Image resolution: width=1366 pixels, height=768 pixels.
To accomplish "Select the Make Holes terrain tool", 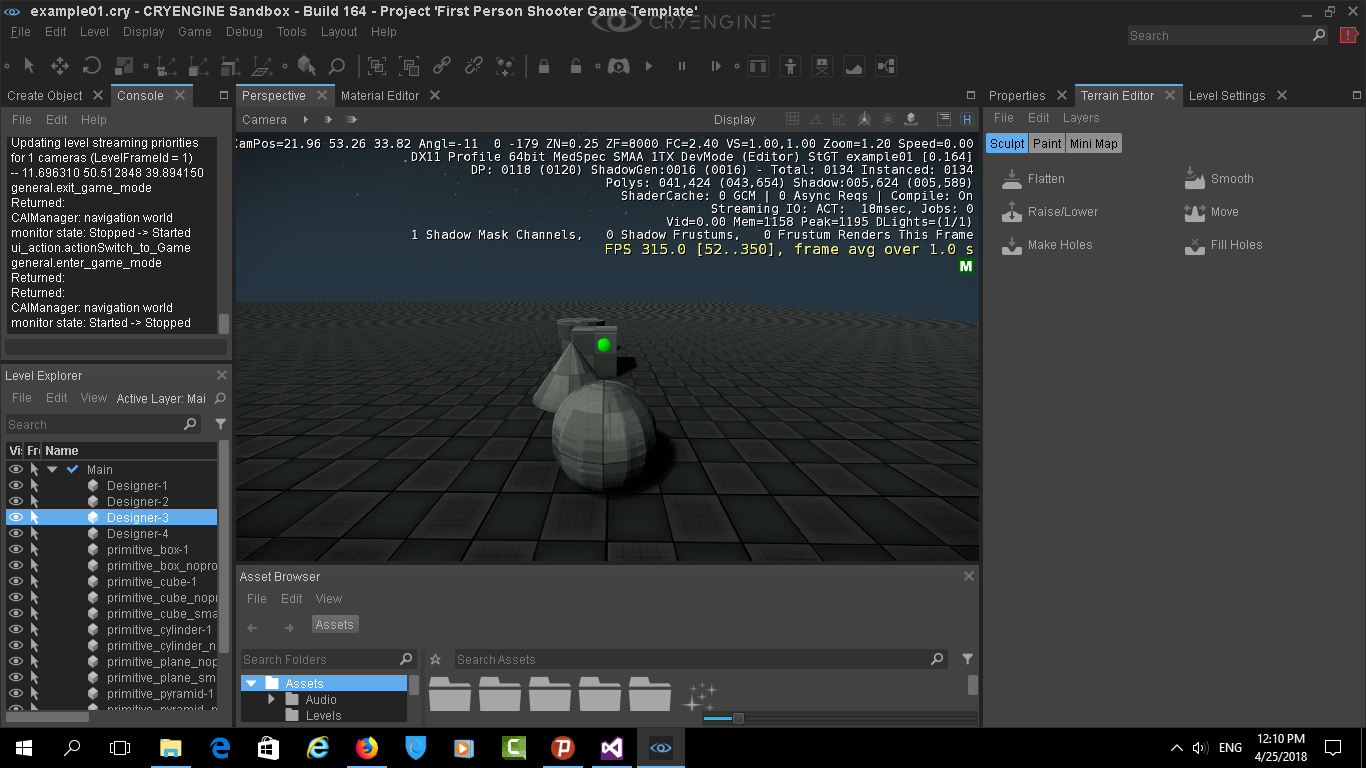I will click(x=1047, y=245).
